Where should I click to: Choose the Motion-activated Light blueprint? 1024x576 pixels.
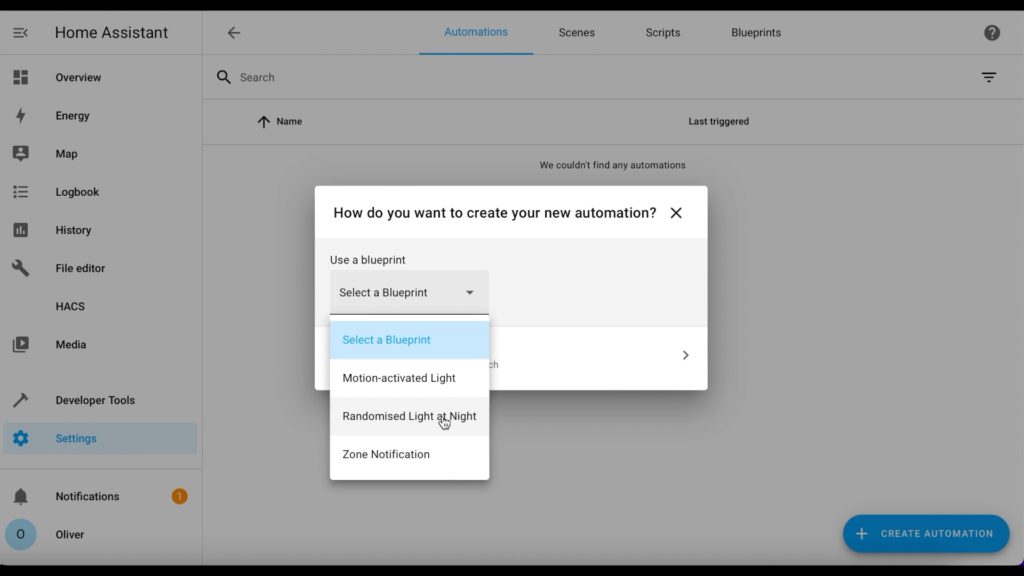pos(409,378)
